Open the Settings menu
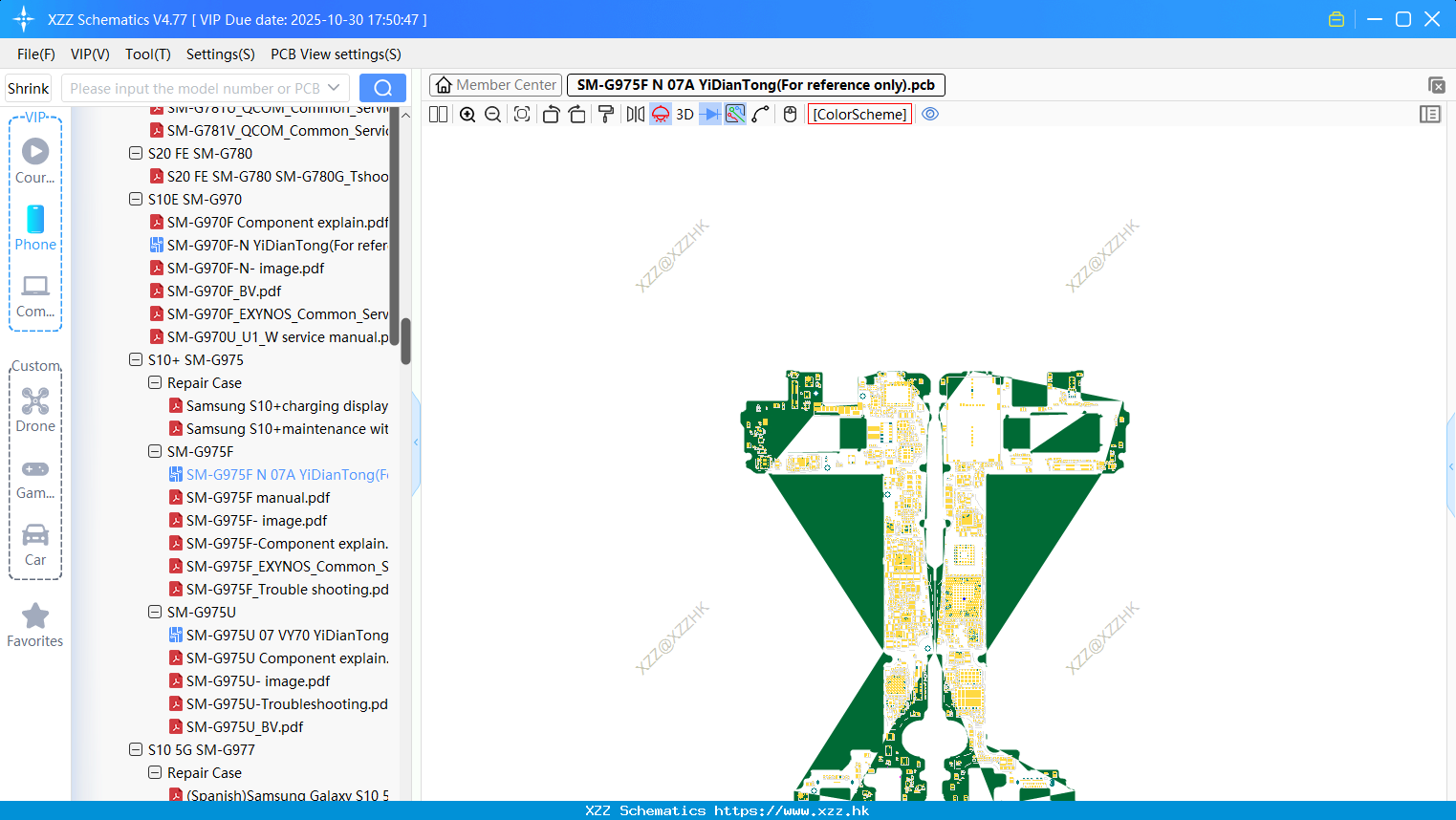1456x820 pixels. [221, 54]
